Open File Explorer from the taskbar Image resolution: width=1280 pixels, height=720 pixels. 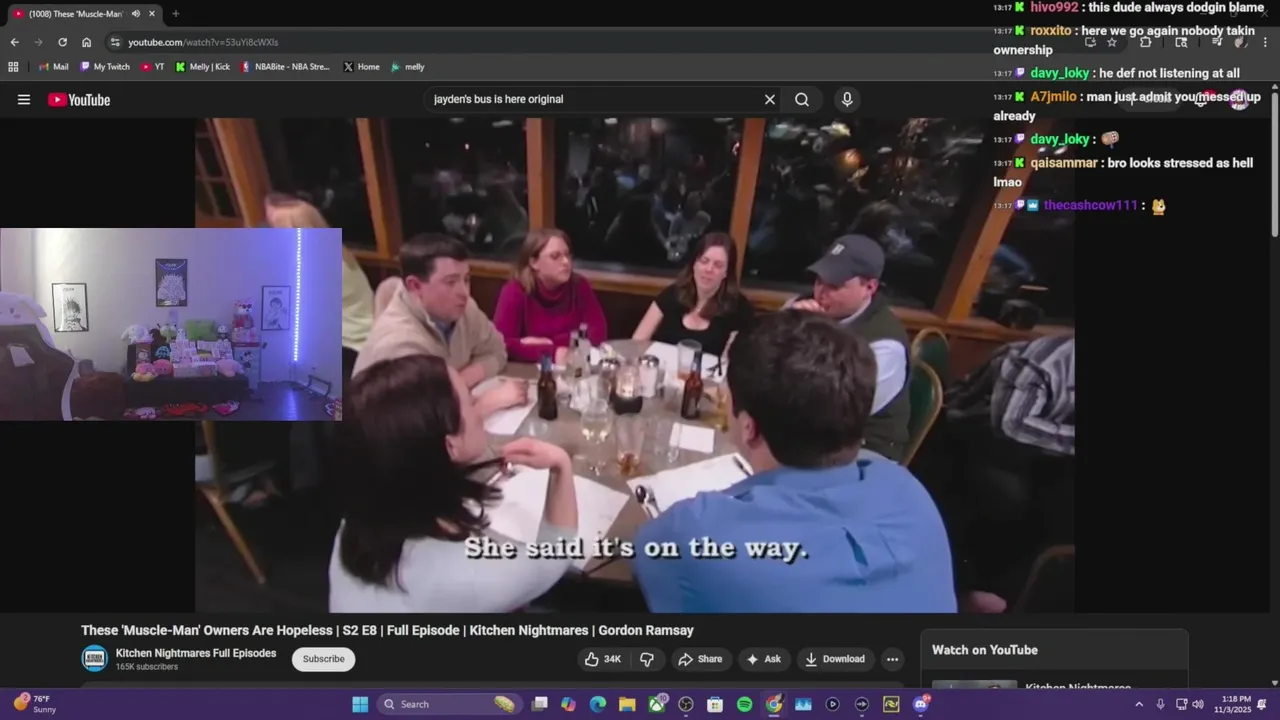click(x=627, y=704)
